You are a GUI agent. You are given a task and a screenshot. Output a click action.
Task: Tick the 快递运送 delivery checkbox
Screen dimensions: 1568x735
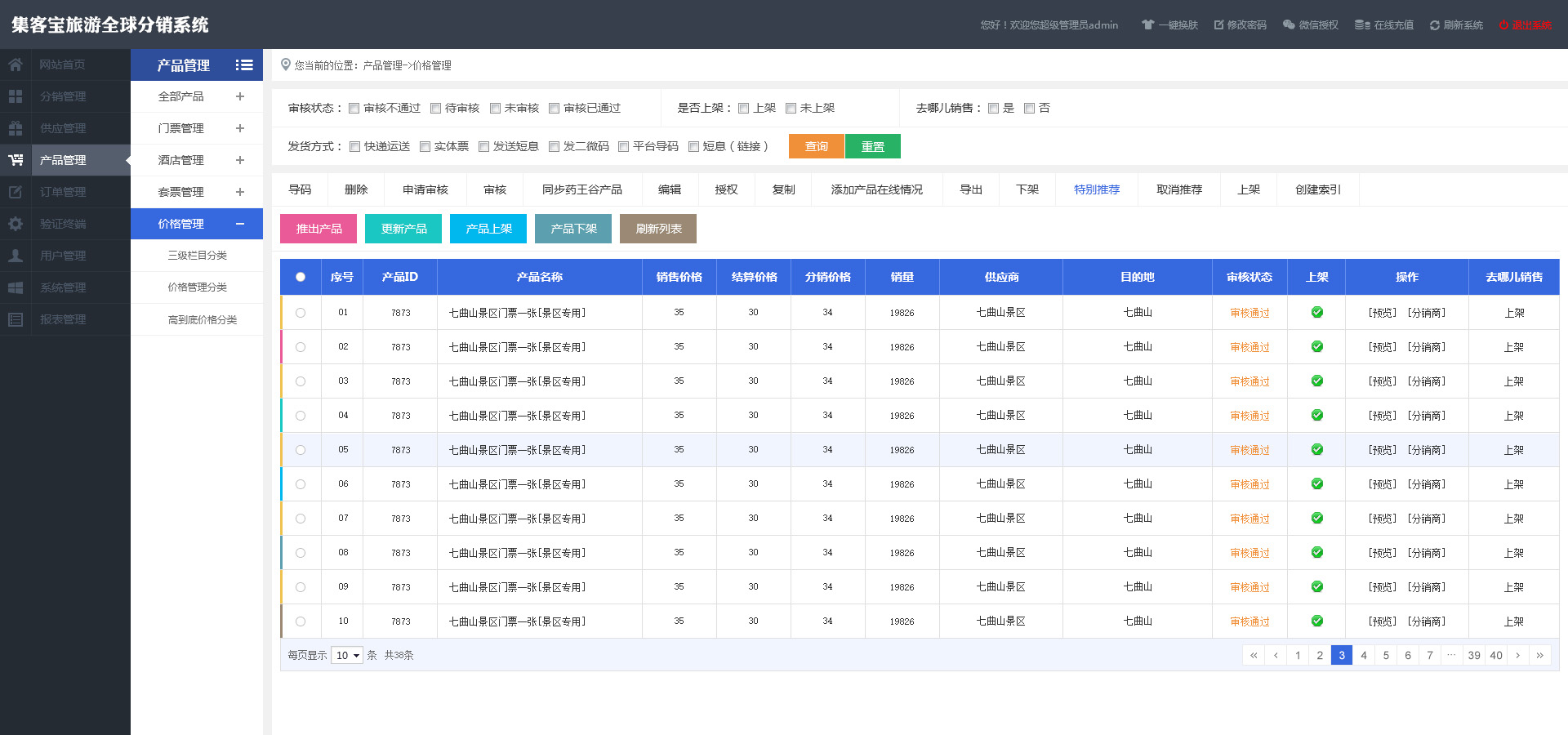(354, 146)
